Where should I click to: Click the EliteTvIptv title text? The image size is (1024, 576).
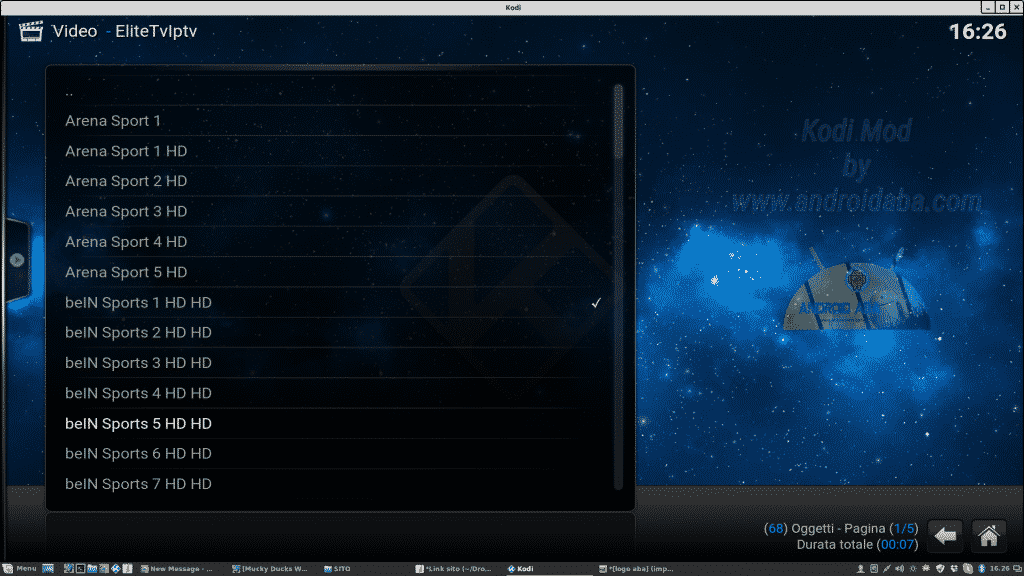156,31
